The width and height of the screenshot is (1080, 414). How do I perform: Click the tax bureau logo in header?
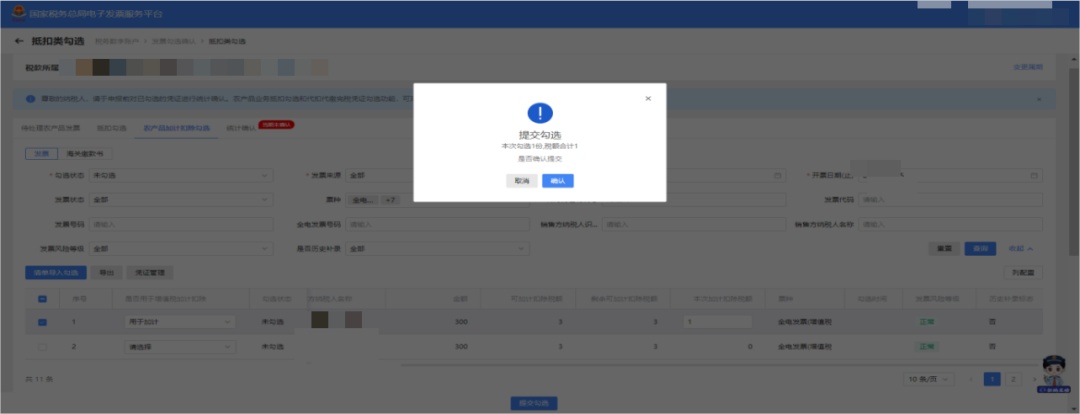tap(19, 14)
